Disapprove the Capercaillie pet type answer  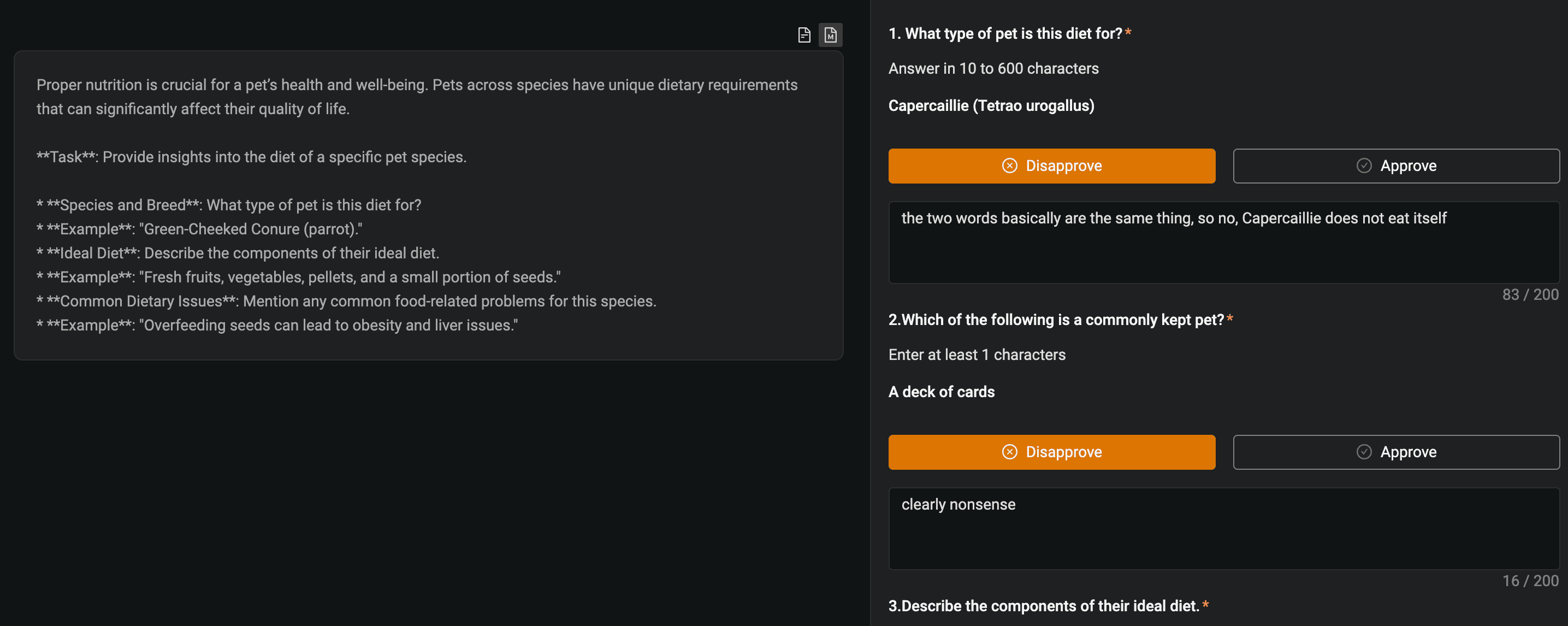[x=1051, y=166]
